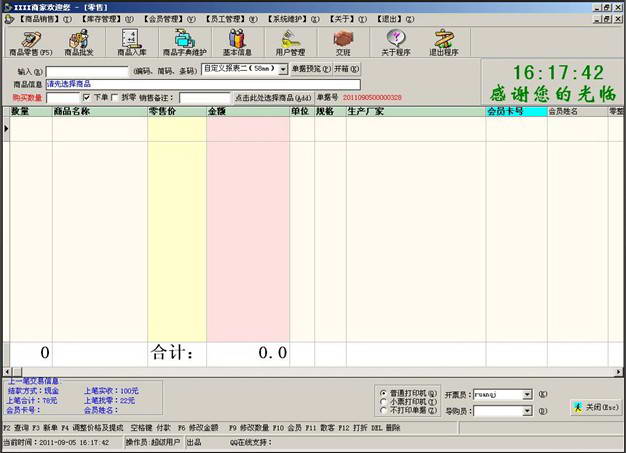The width and height of the screenshot is (626, 453).
Task: Click 操作员:超级用户 status entry
Action: coord(153,442)
